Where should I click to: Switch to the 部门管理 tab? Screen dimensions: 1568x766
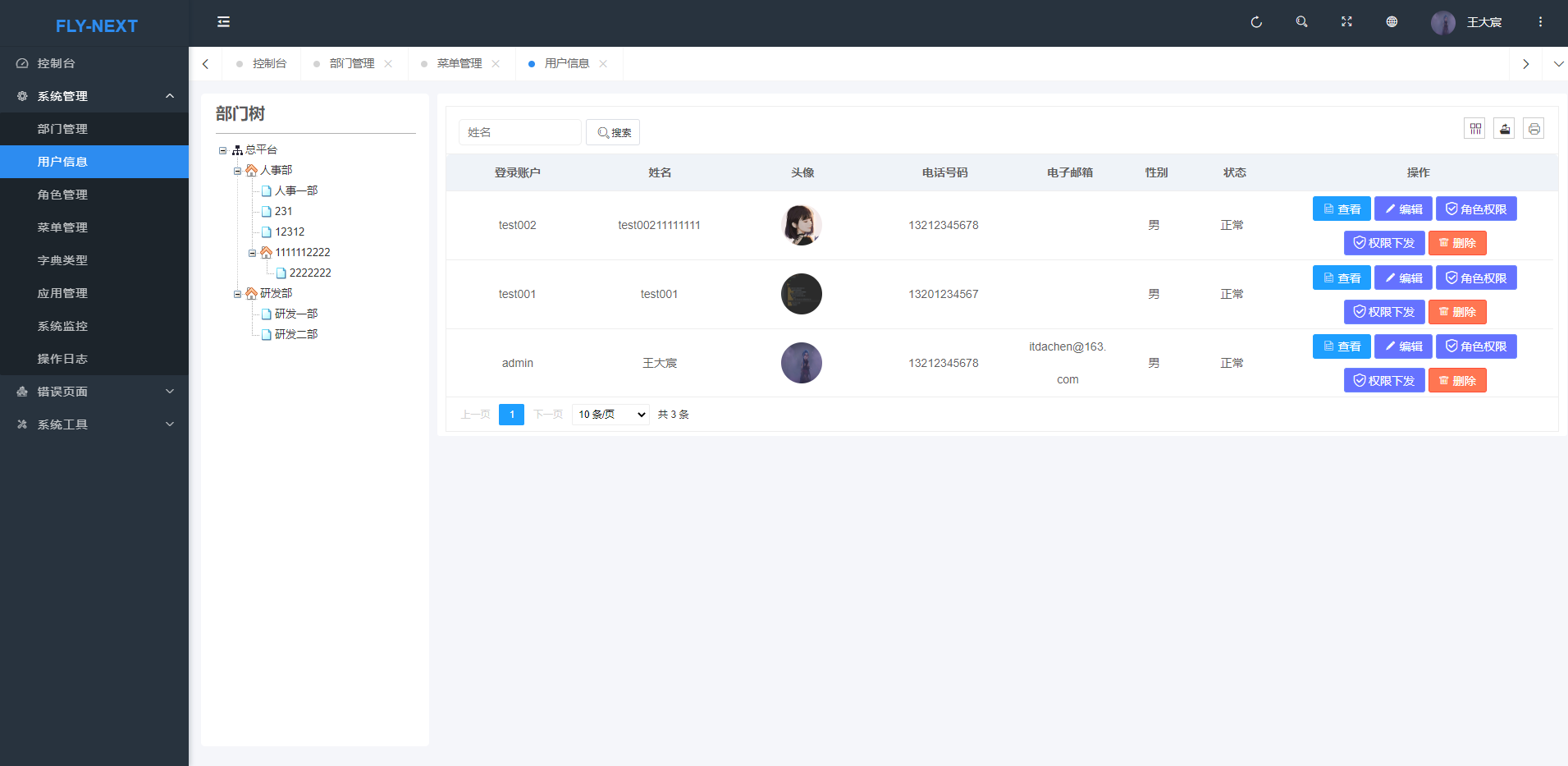[352, 64]
